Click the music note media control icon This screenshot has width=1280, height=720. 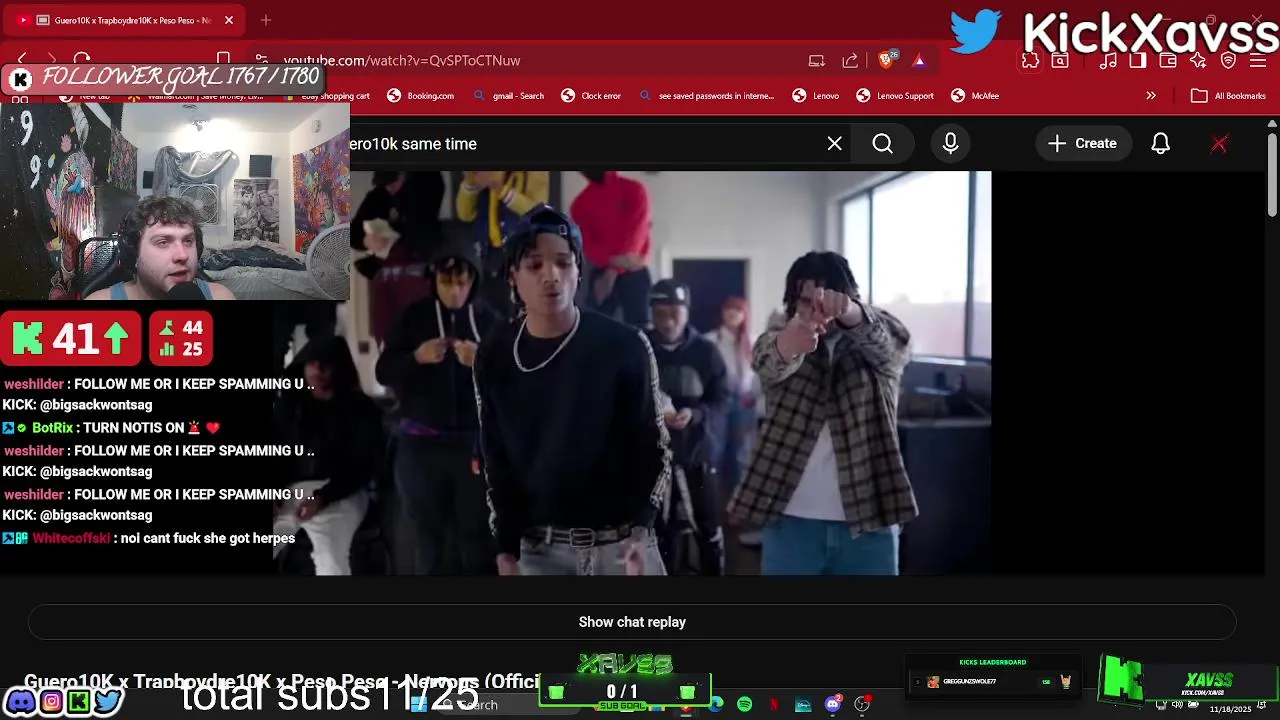[x=1108, y=61]
